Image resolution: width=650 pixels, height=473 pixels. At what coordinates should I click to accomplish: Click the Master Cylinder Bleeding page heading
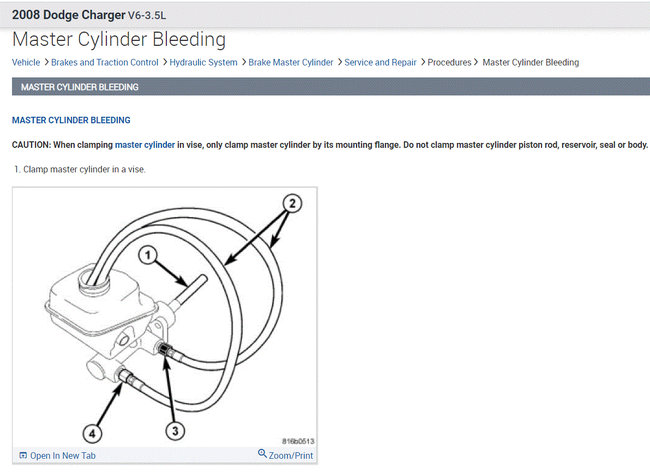coord(119,39)
